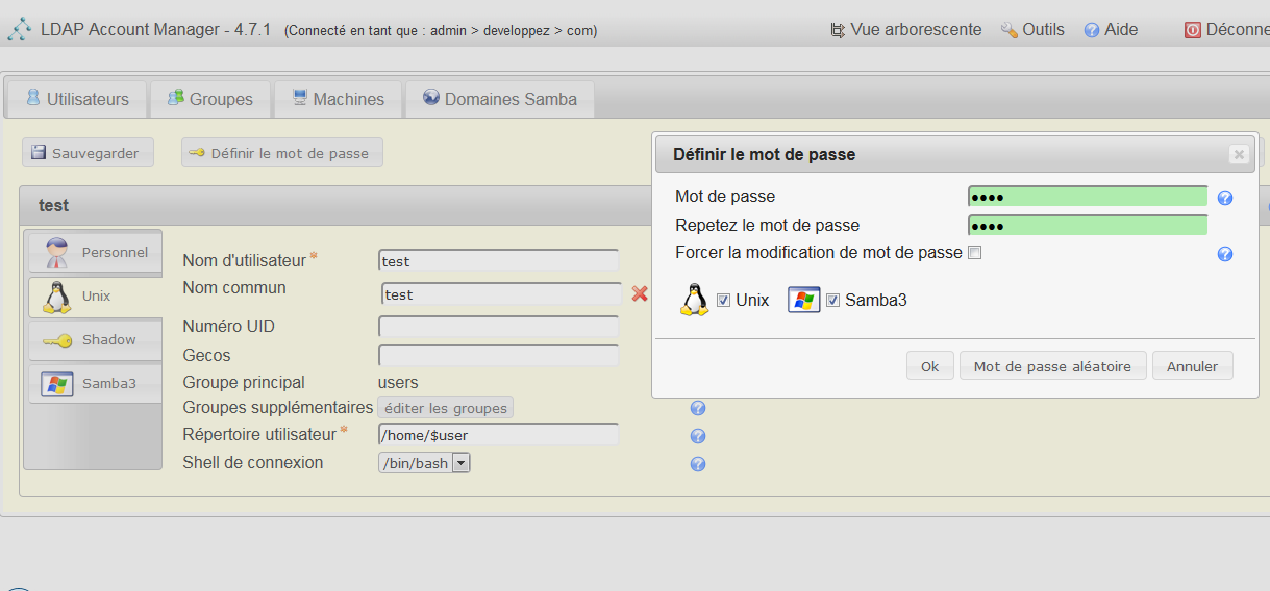Image resolution: width=1270 pixels, height=591 pixels.
Task: Focus the Numéro UID input field
Action: pos(498,327)
